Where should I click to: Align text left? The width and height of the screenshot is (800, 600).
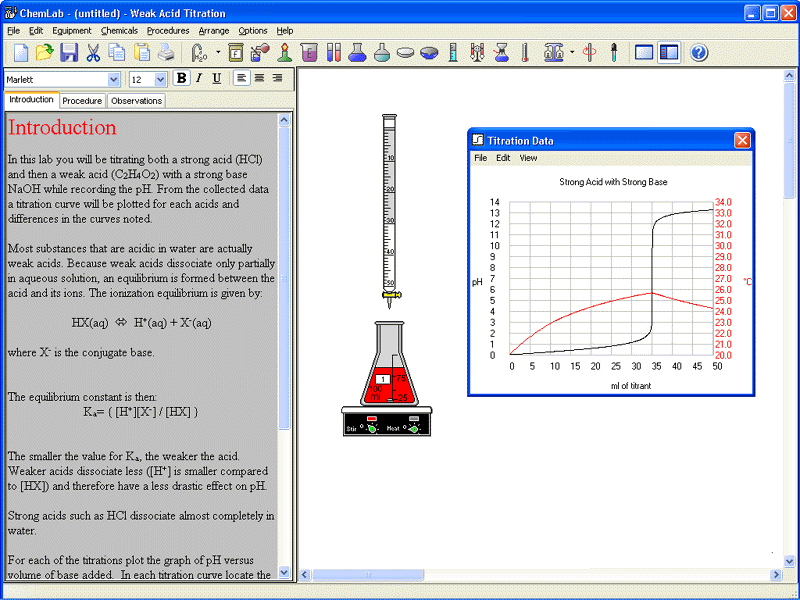242,79
